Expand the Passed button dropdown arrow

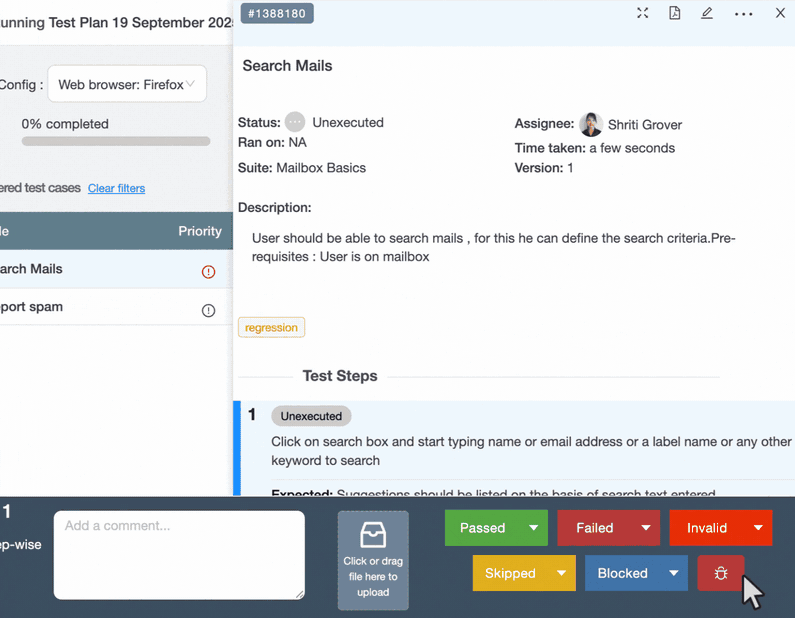click(533, 528)
